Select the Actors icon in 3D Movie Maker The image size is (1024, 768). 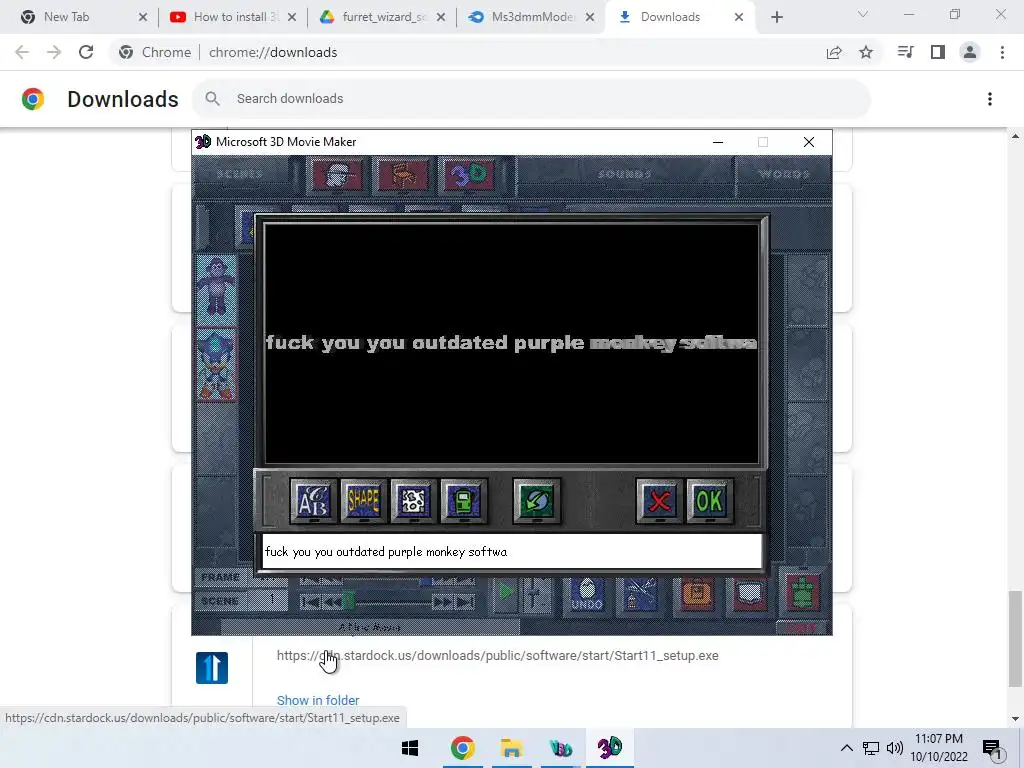tap(337, 174)
